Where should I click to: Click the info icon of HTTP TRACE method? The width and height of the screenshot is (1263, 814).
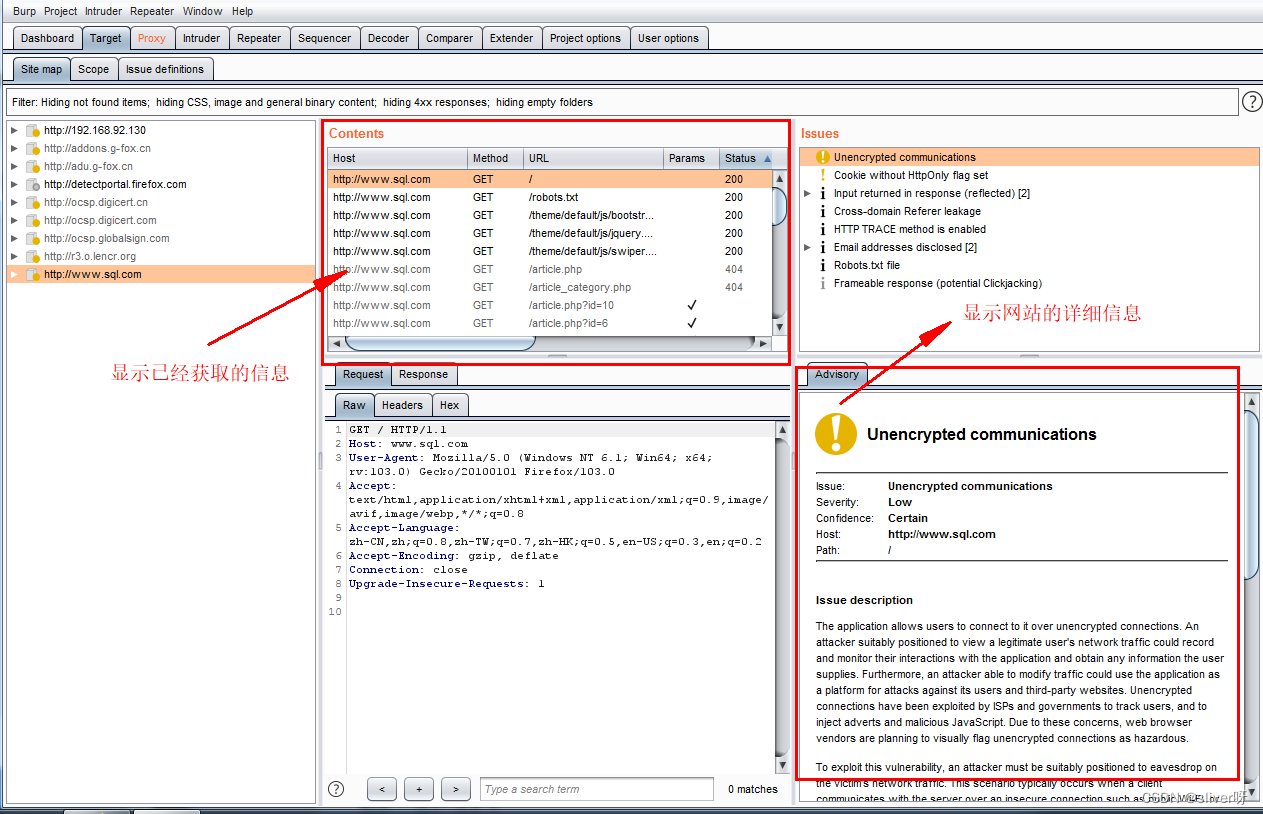pyautogui.click(x=823, y=229)
